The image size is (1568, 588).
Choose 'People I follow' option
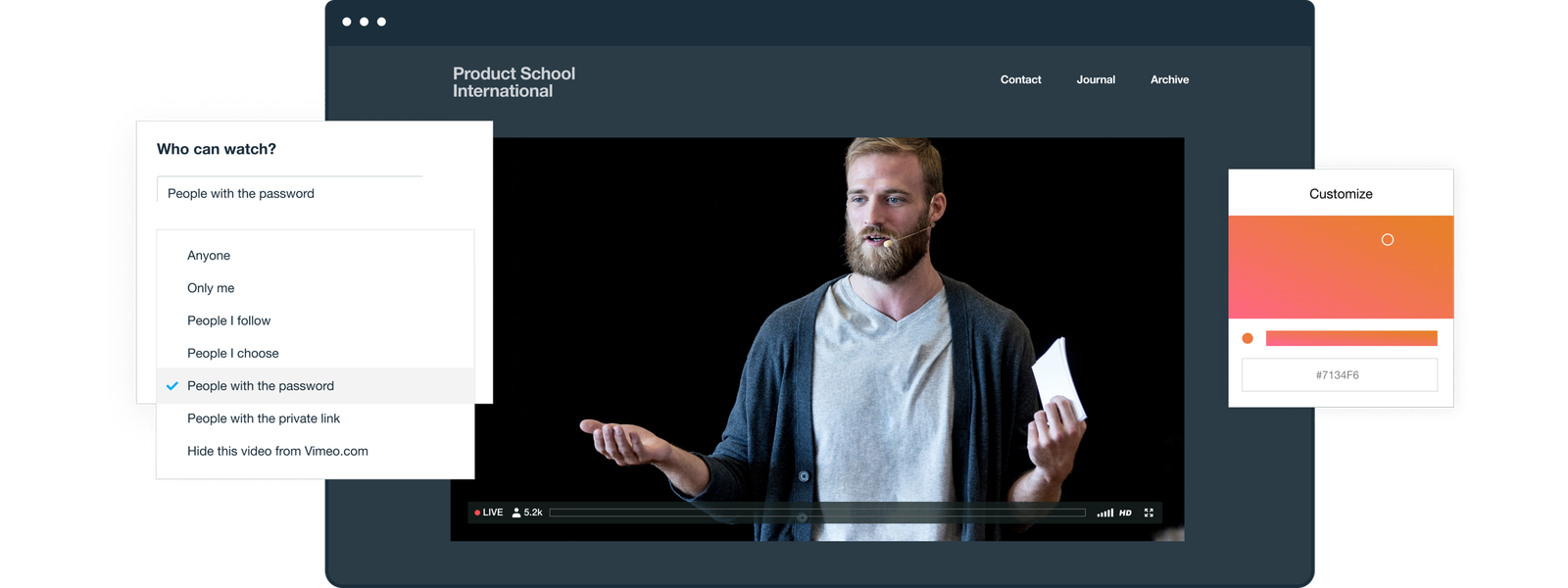pyautogui.click(x=228, y=320)
